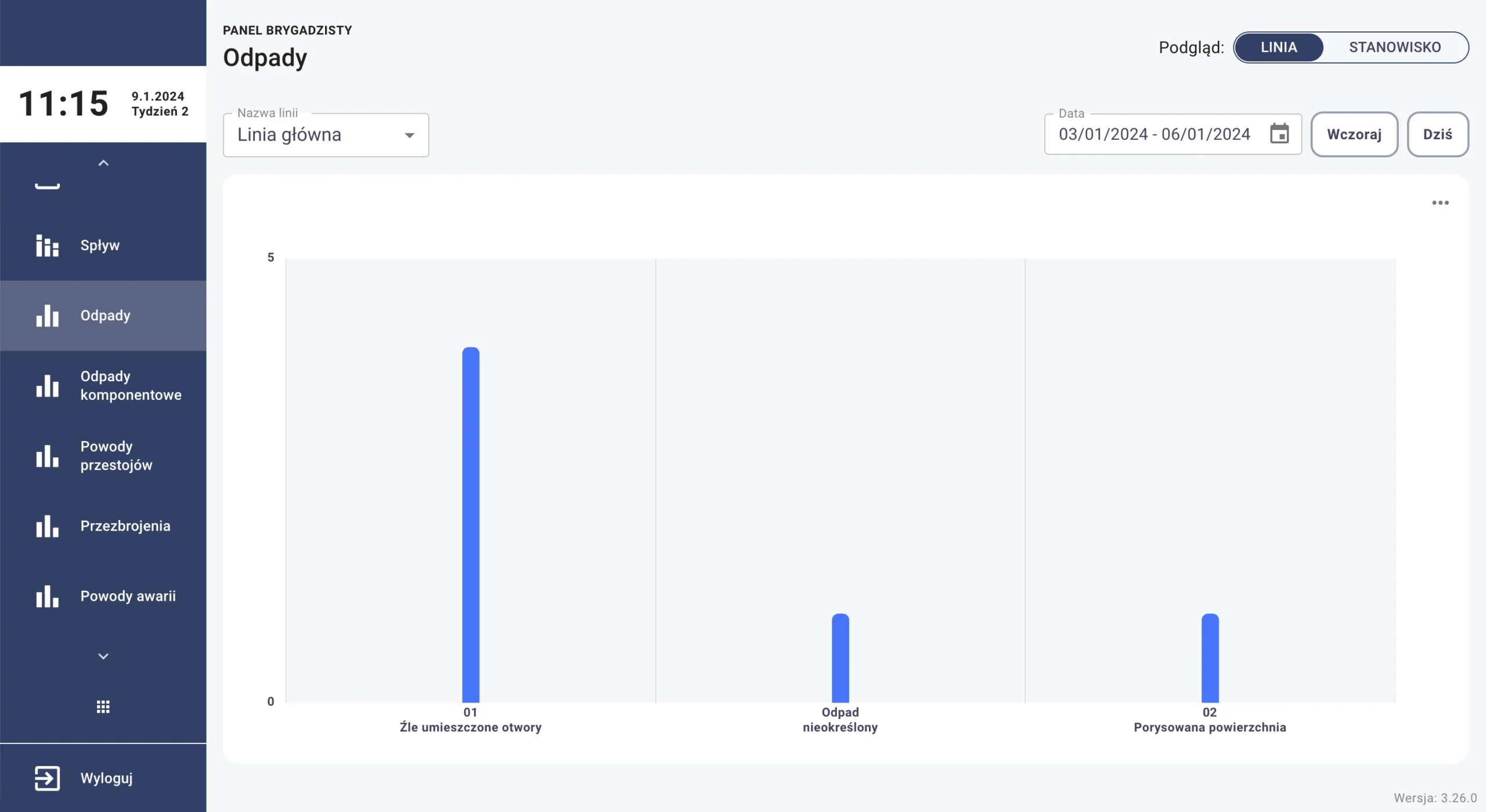Click the Wyloguj logout icon

pos(47,778)
